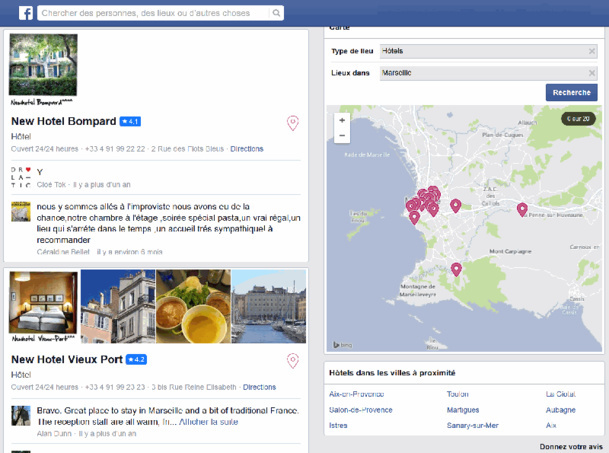Click the map pin icon beside New Hotel Vieux Port
Screen dimensions: 609x453
pyautogui.click(x=293, y=361)
